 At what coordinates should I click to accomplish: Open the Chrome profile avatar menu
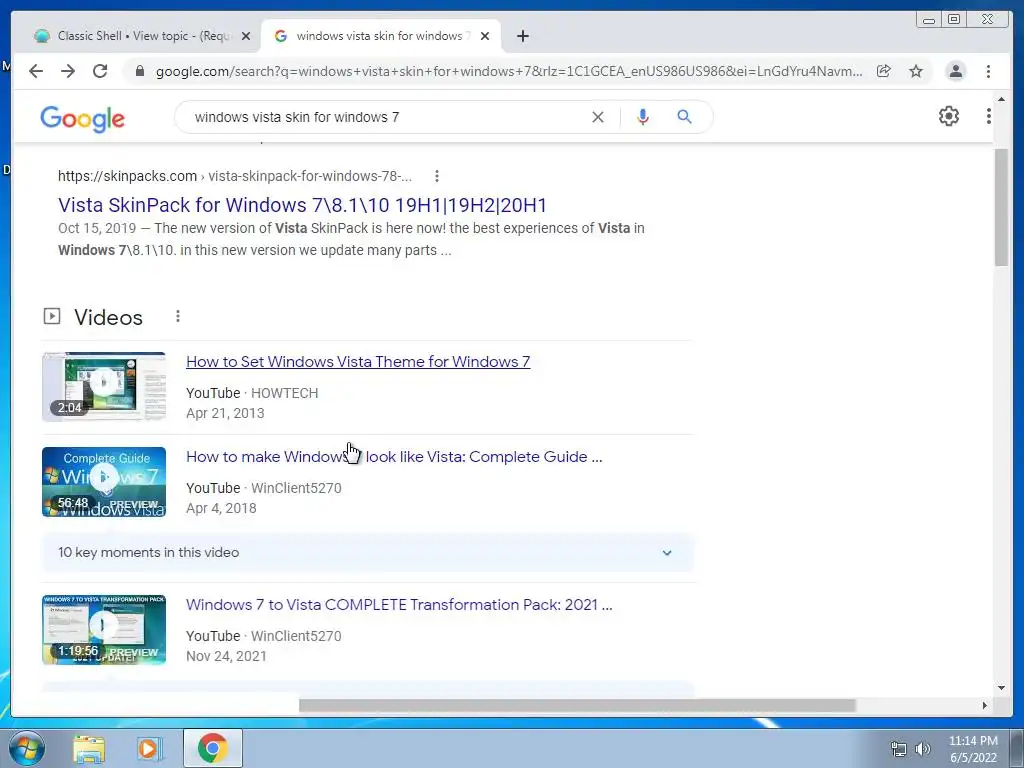(x=955, y=71)
